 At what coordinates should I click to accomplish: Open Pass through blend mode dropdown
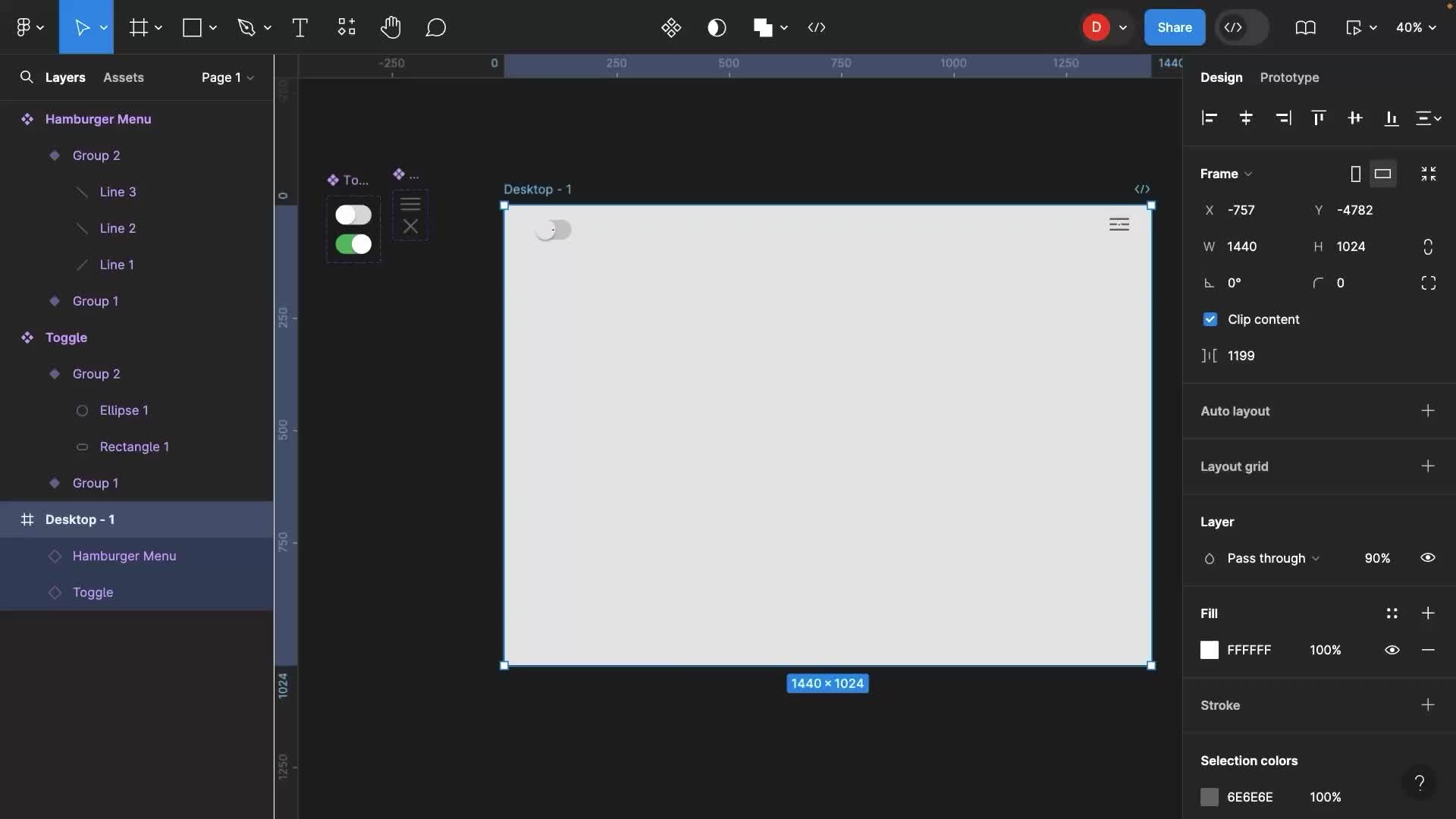1273,558
